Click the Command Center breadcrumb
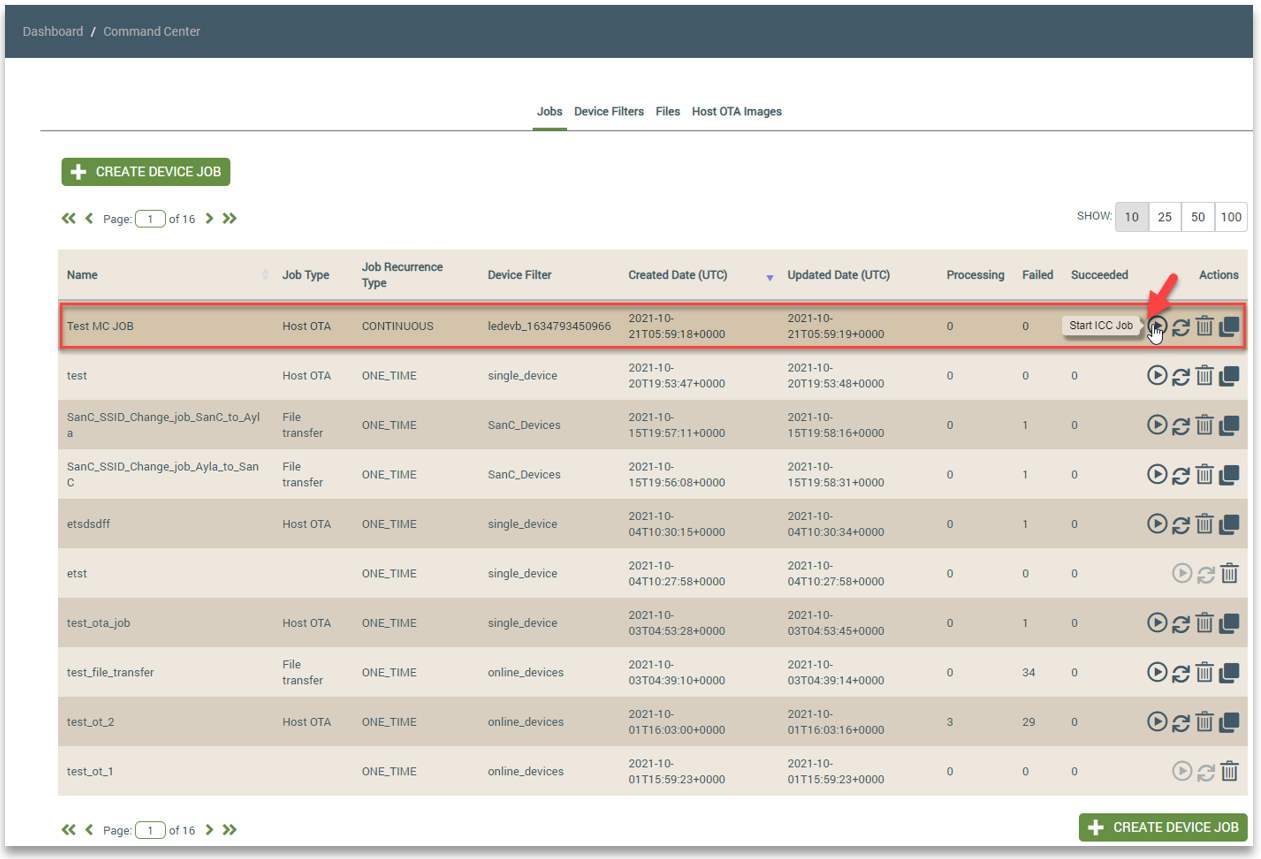Screen dimensions: 1261x859 tap(152, 31)
